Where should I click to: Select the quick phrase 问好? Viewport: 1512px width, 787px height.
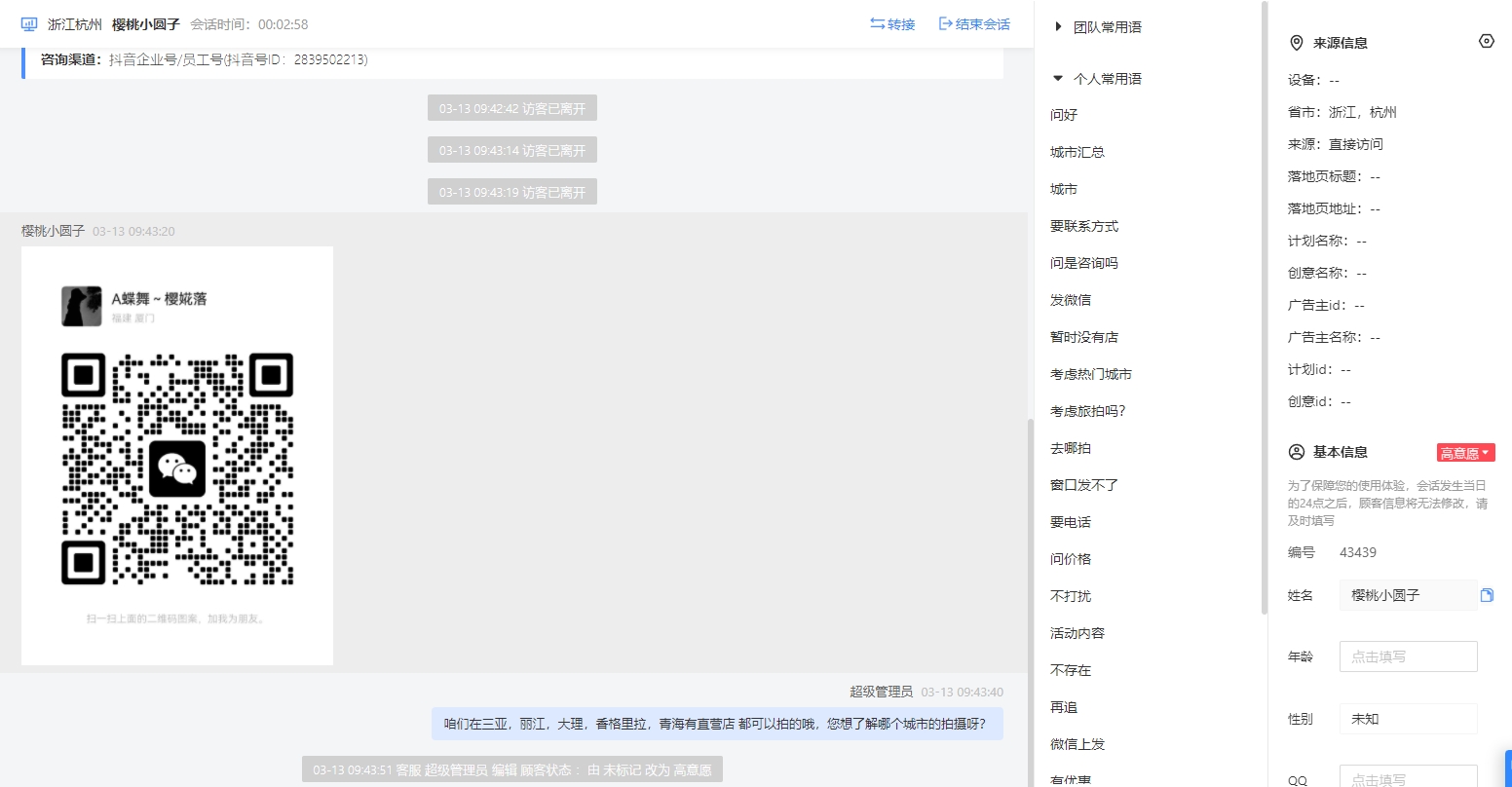pos(1064,115)
